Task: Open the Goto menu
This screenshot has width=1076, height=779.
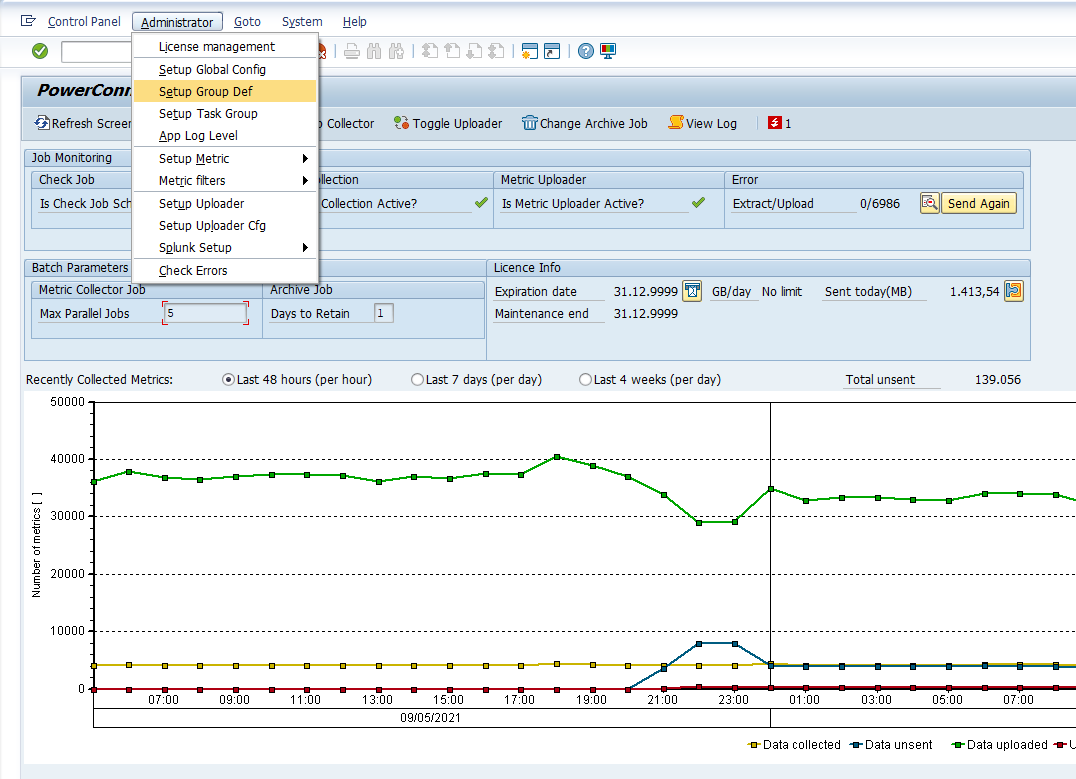Action: [x=247, y=22]
